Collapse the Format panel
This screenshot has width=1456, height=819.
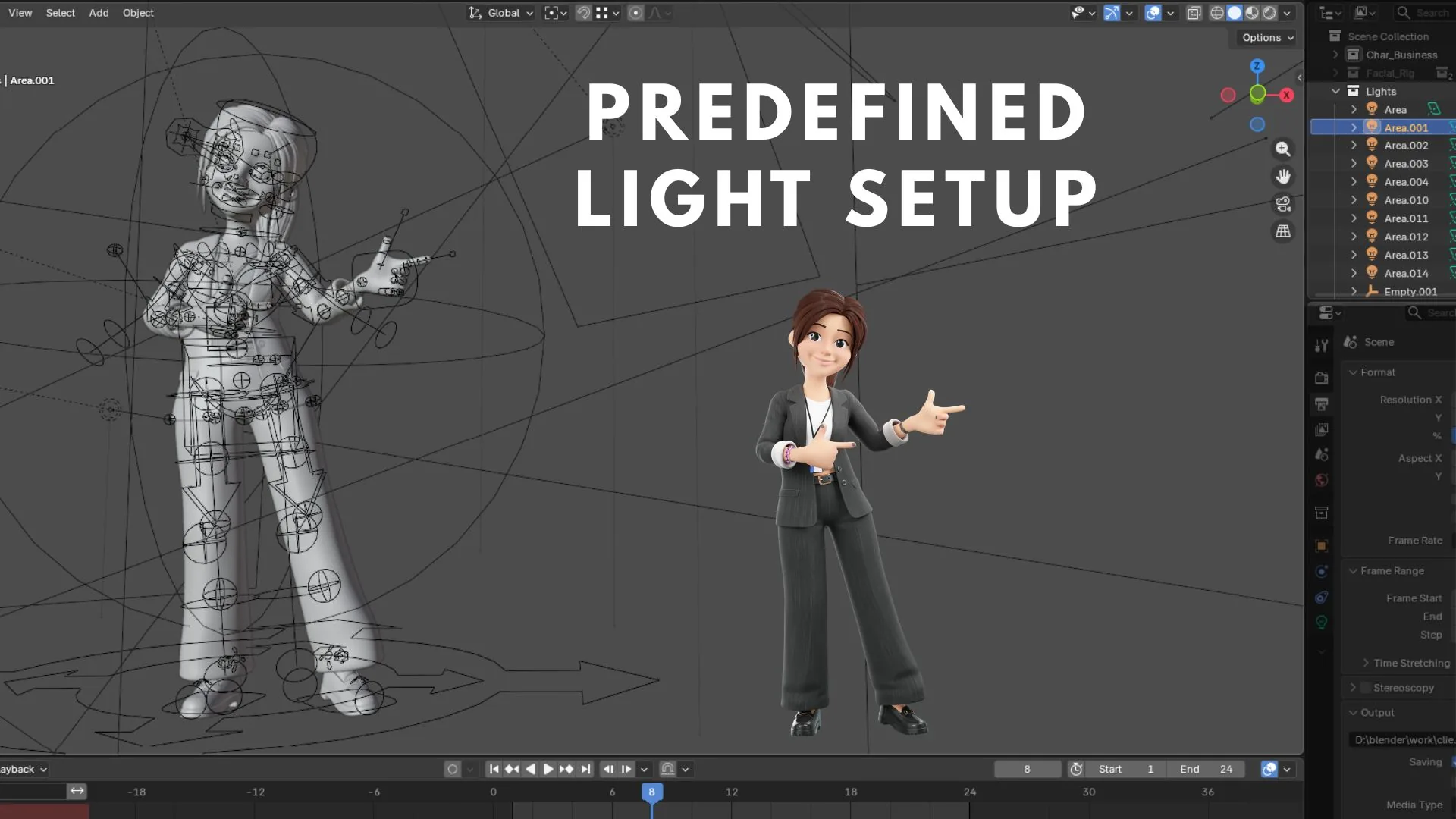pyautogui.click(x=1353, y=372)
